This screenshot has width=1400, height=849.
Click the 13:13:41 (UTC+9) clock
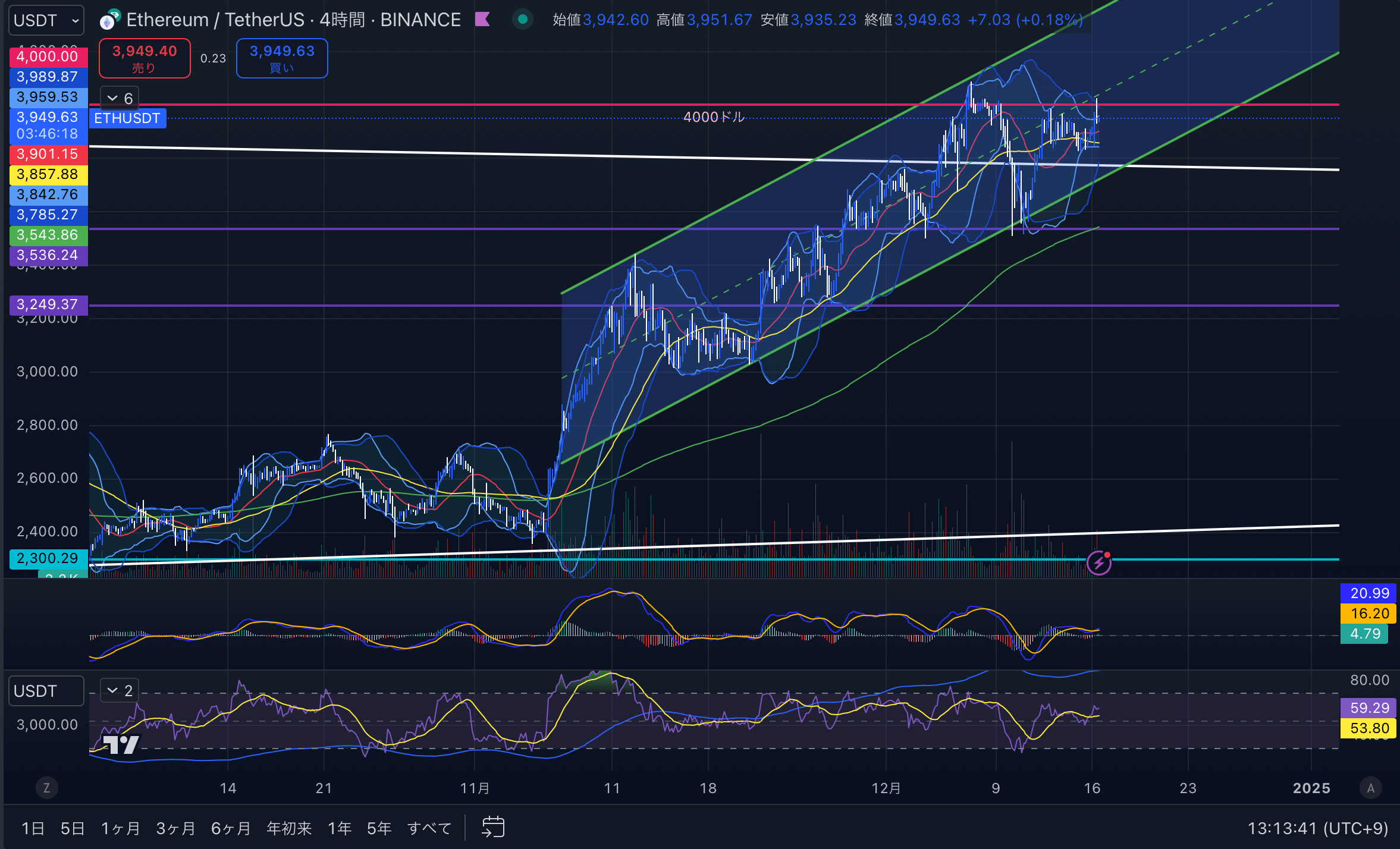1317,828
